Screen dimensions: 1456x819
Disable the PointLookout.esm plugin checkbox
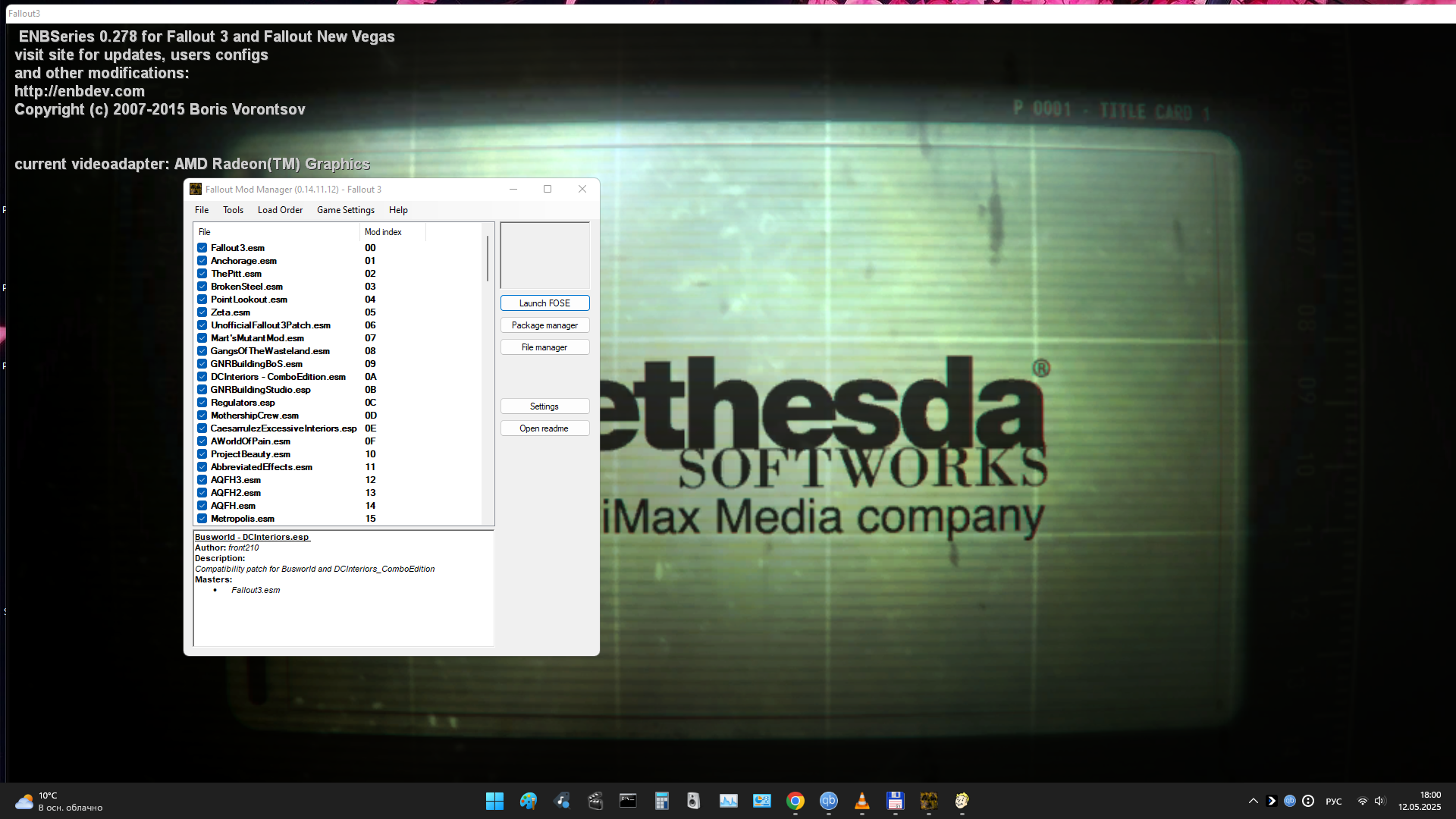pyautogui.click(x=202, y=300)
